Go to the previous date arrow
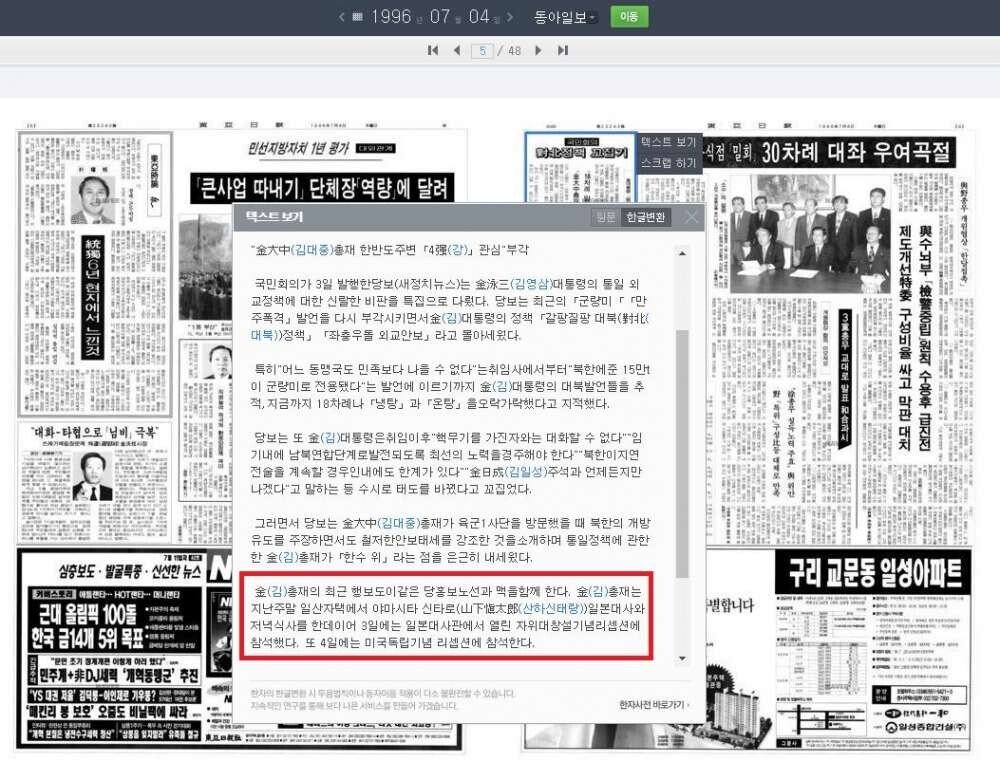Viewport: 1000px width, 761px height. [x=342, y=17]
